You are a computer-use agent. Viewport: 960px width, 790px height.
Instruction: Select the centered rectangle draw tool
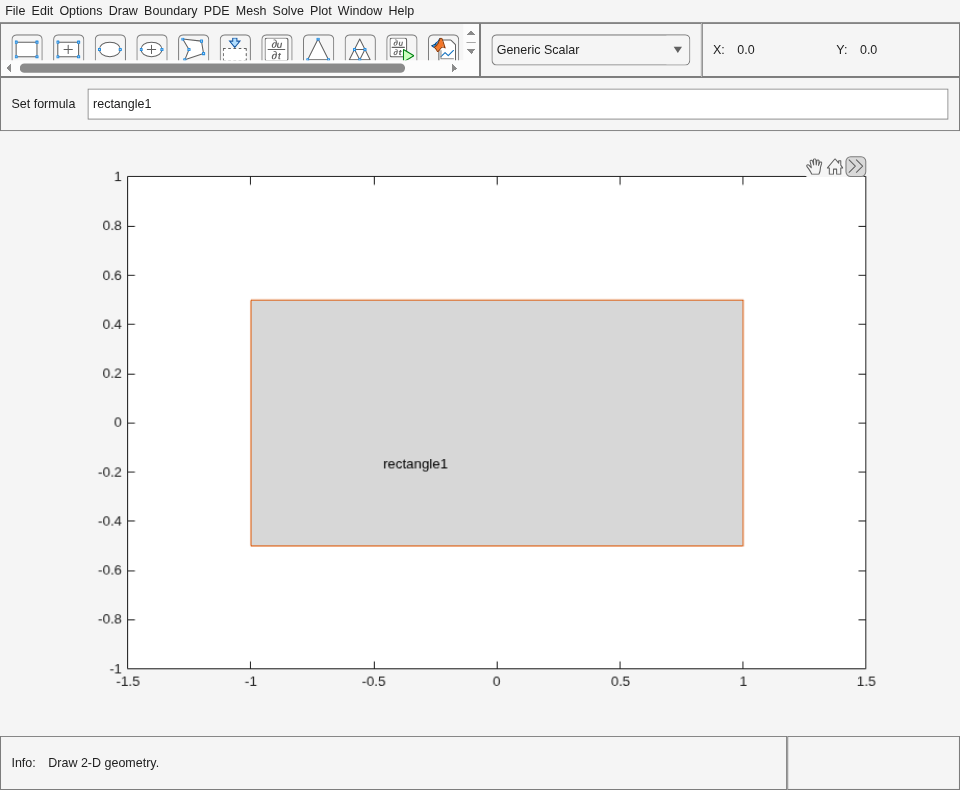(x=69, y=48)
